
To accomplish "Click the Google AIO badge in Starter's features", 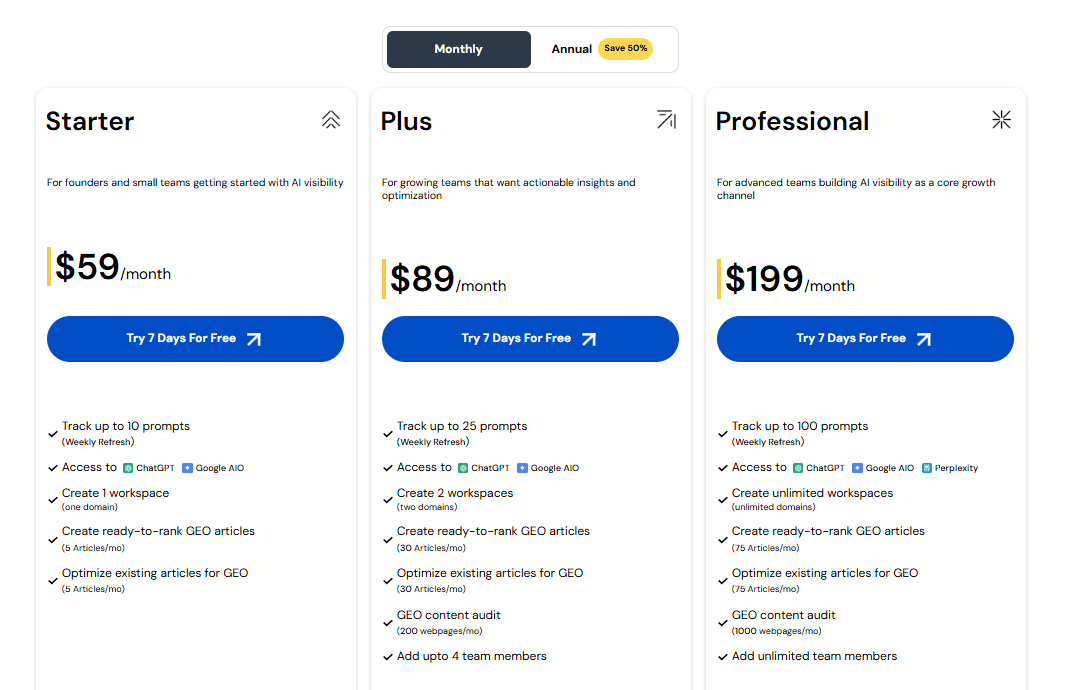I will coord(213,467).
